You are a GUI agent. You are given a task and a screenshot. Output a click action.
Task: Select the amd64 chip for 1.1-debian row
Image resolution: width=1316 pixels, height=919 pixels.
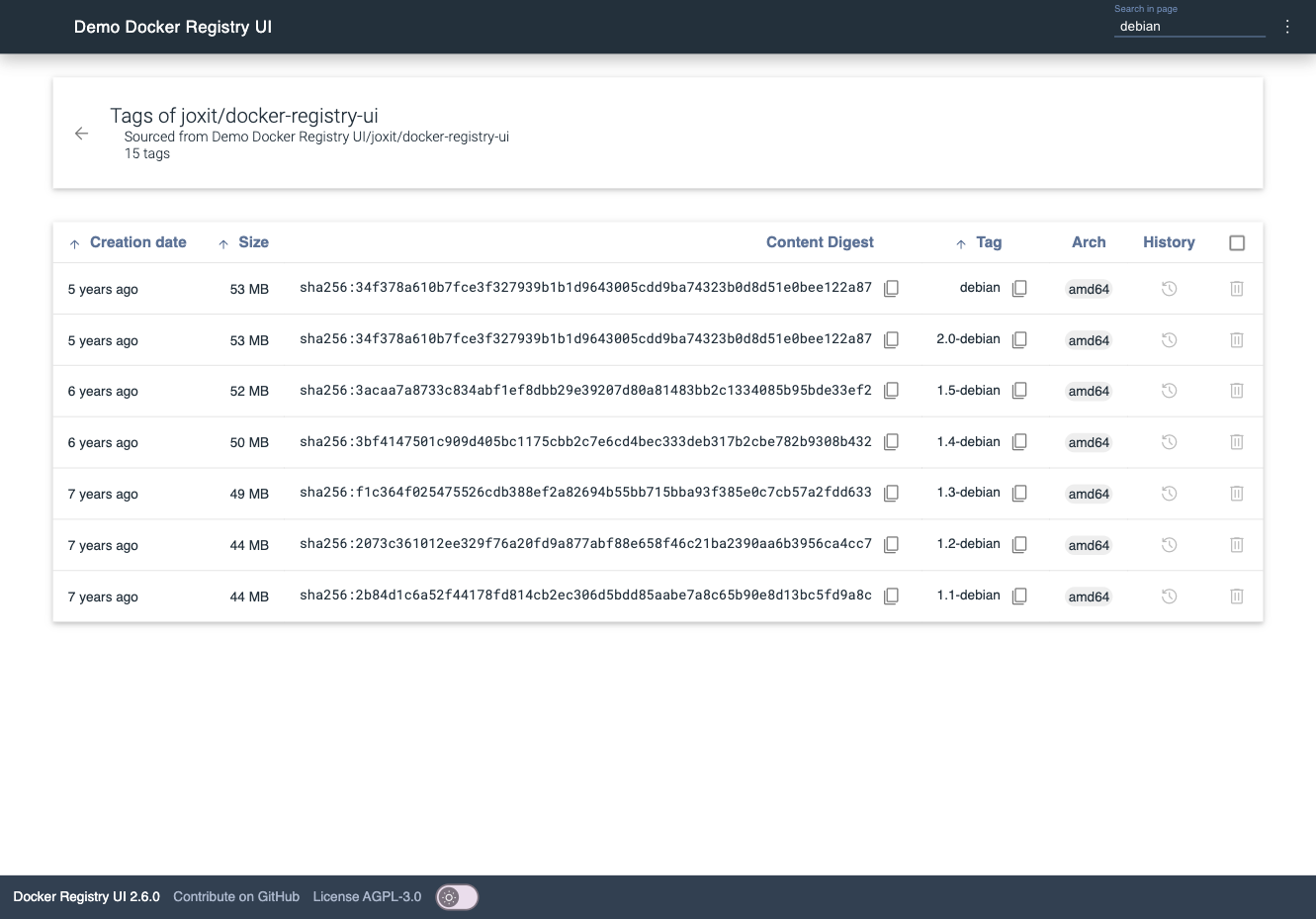pyautogui.click(x=1089, y=597)
